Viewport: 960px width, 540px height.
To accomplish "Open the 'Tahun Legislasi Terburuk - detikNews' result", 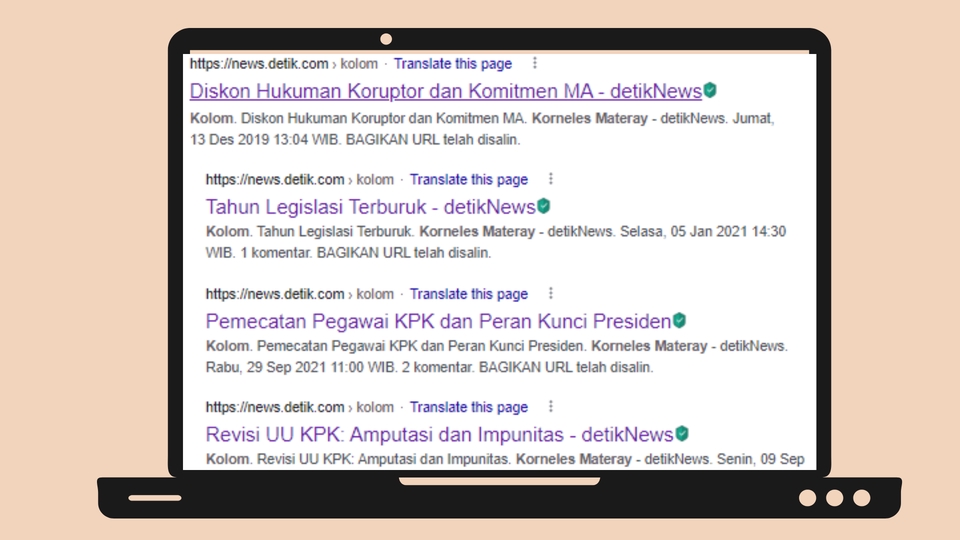I will point(370,207).
